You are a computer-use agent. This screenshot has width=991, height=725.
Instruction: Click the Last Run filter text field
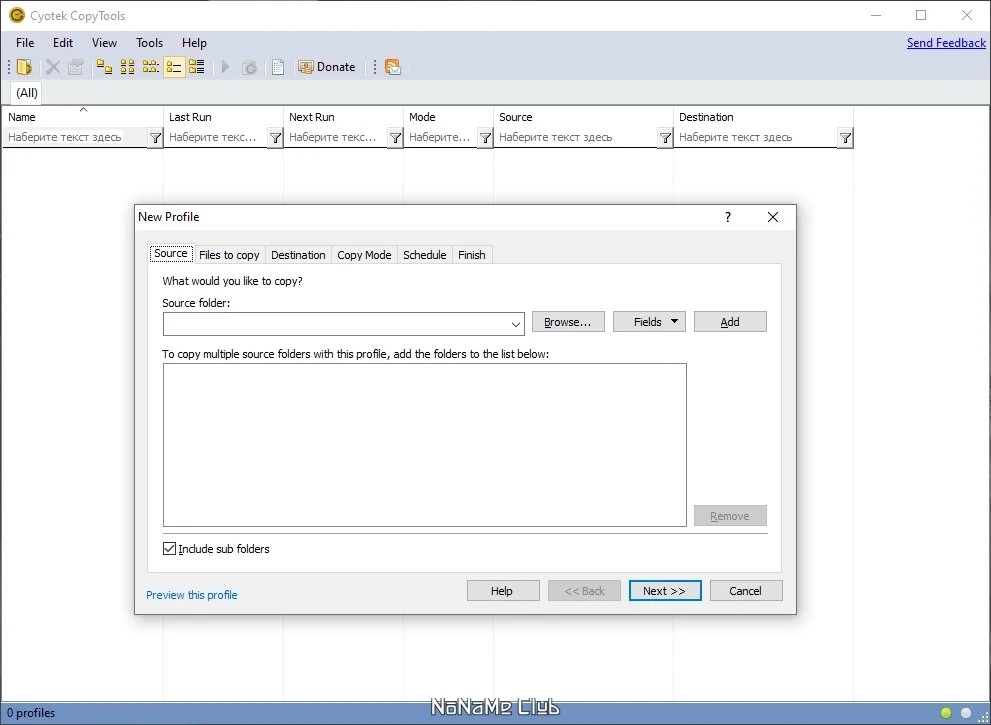(x=216, y=137)
